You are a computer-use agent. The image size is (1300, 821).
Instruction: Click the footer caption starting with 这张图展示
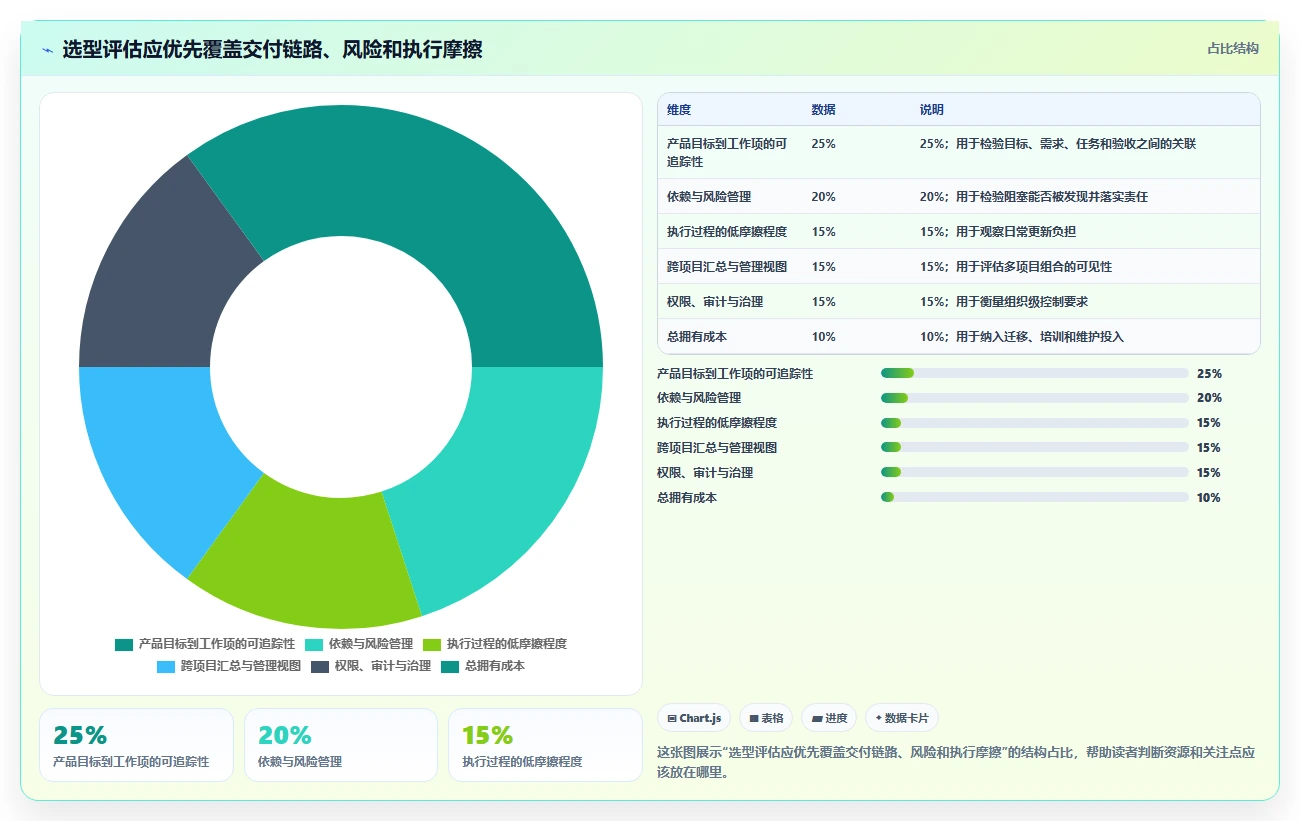click(956, 762)
